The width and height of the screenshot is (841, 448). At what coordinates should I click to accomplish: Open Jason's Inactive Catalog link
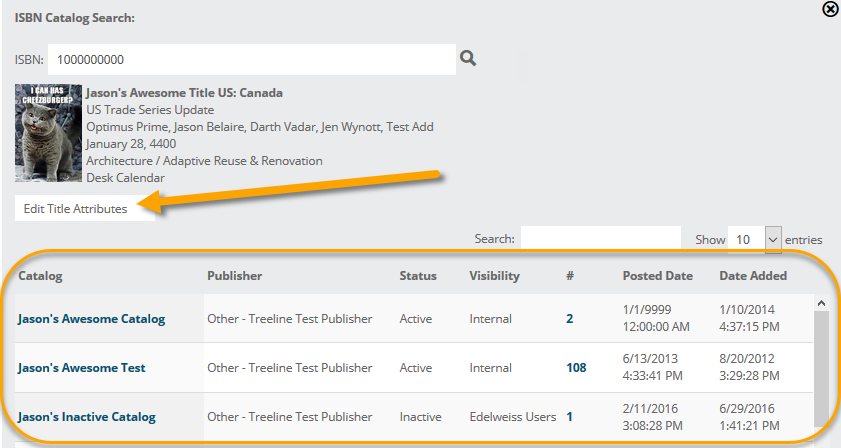(x=86, y=416)
